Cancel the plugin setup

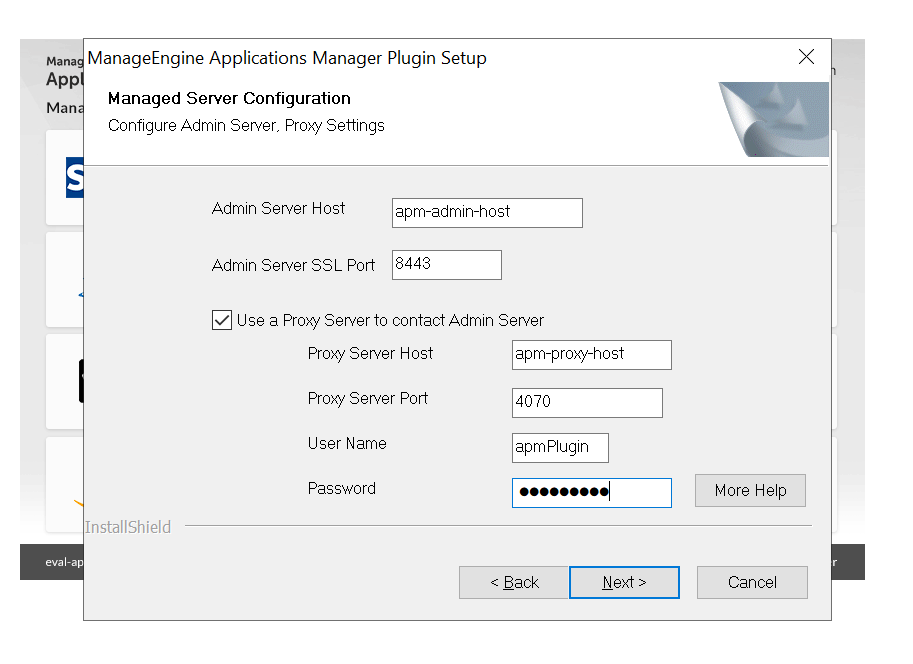coord(752,582)
